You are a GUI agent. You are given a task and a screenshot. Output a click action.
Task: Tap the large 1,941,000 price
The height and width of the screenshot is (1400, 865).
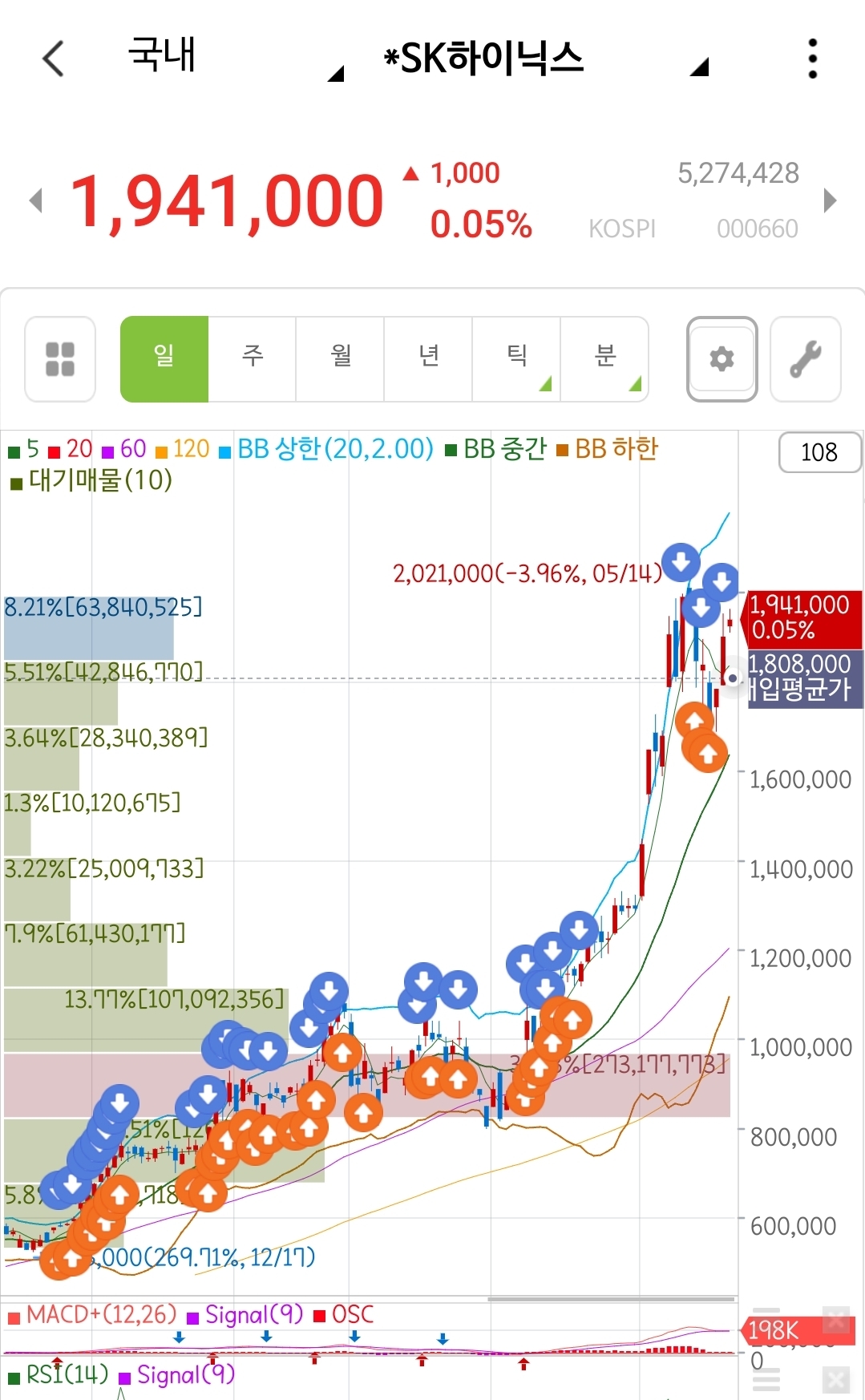tap(227, 200)
